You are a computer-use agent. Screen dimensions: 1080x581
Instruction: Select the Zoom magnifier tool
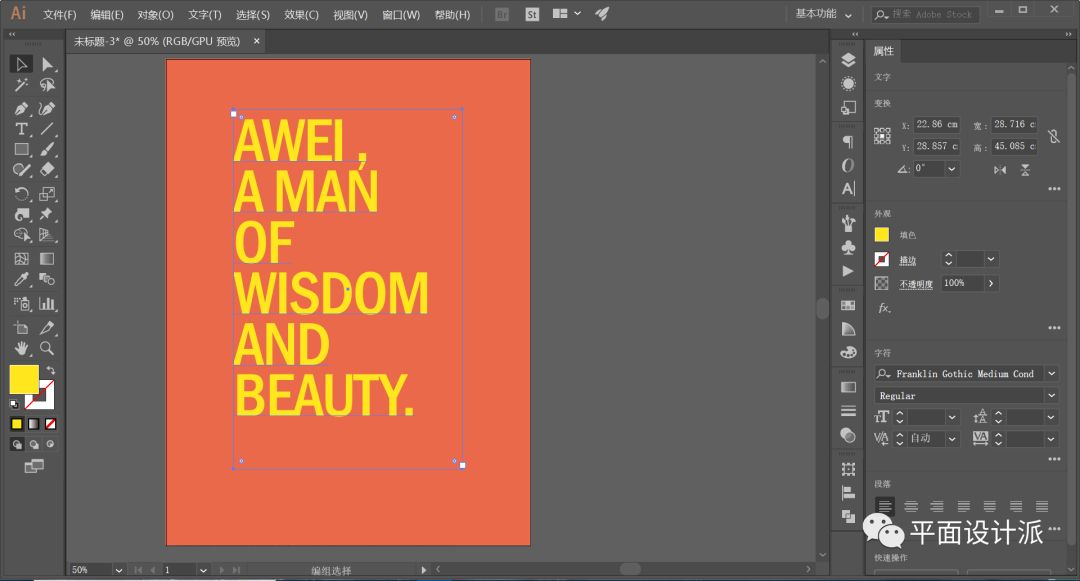[x=47, y=349]
